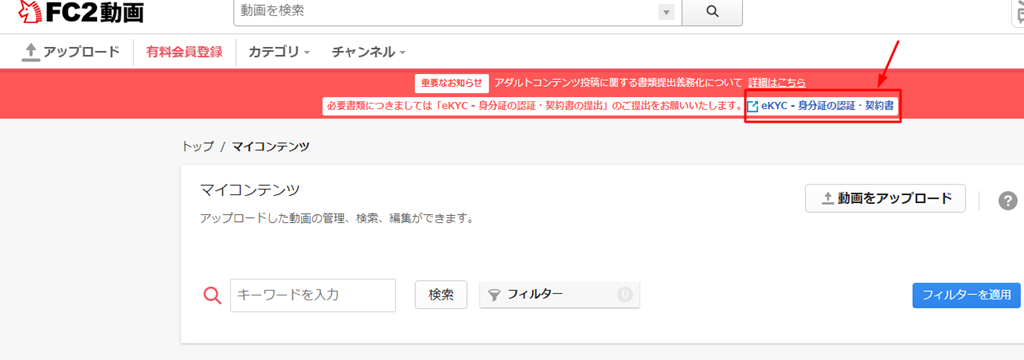Click the マイコンテンツ panel heading
1024x360 pixels.
pos(249,190)
